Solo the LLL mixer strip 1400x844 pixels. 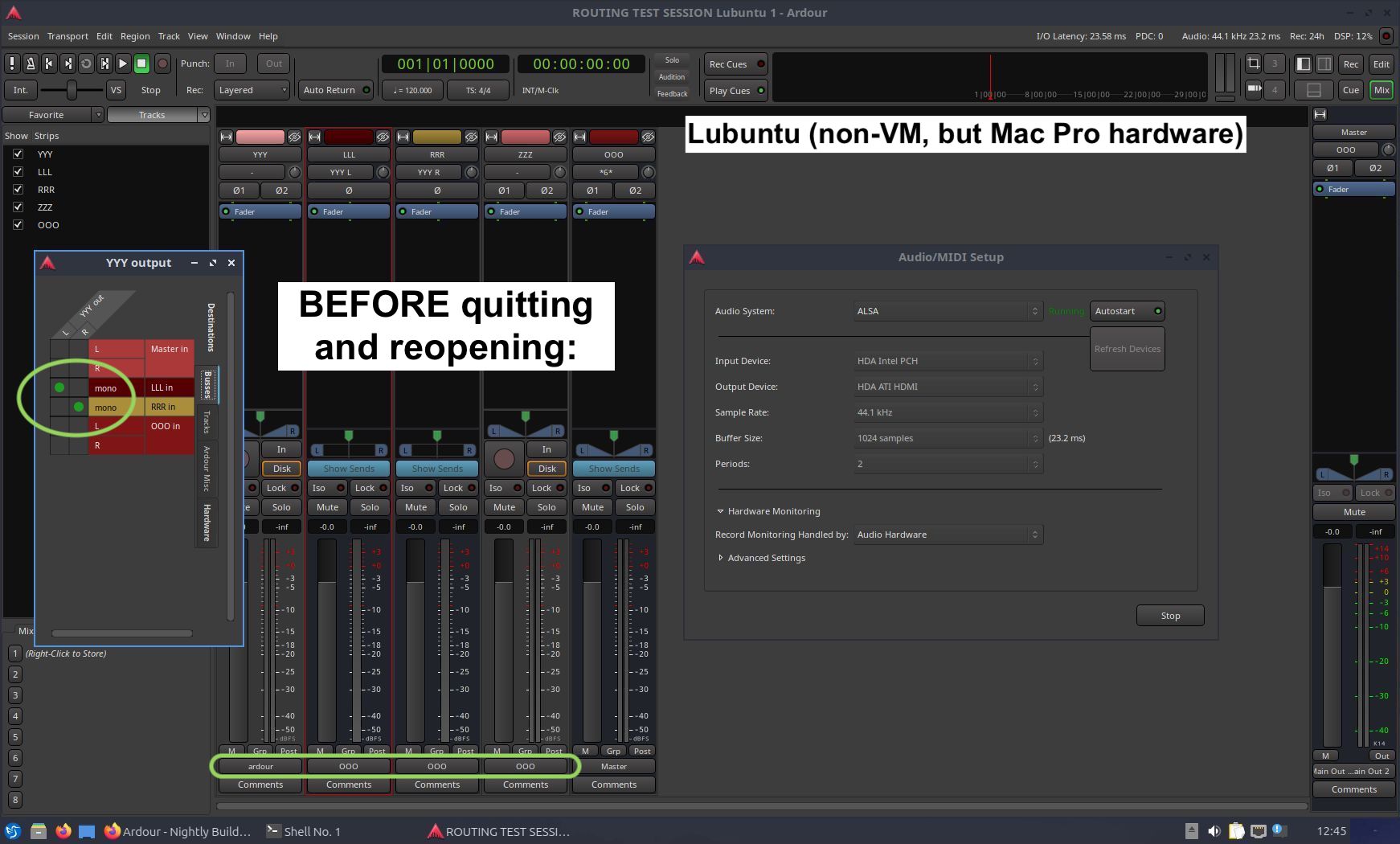[x=370, y=507]
